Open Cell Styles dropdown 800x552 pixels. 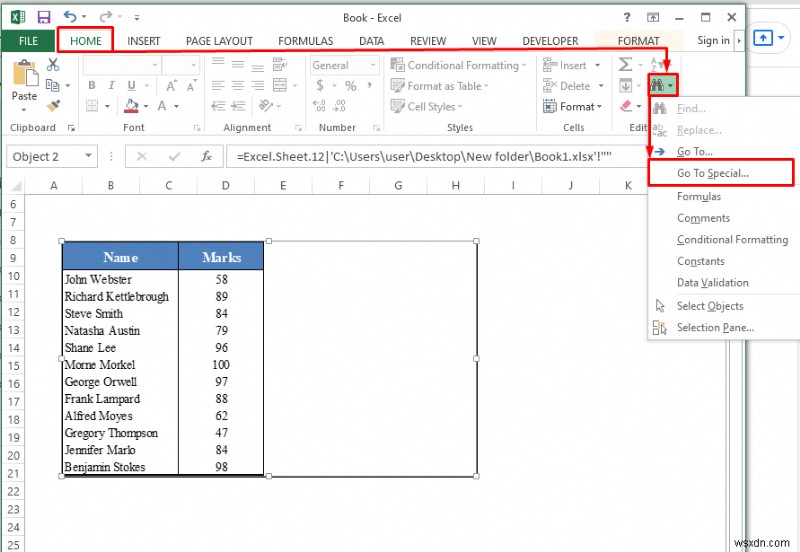click(426, 107)
